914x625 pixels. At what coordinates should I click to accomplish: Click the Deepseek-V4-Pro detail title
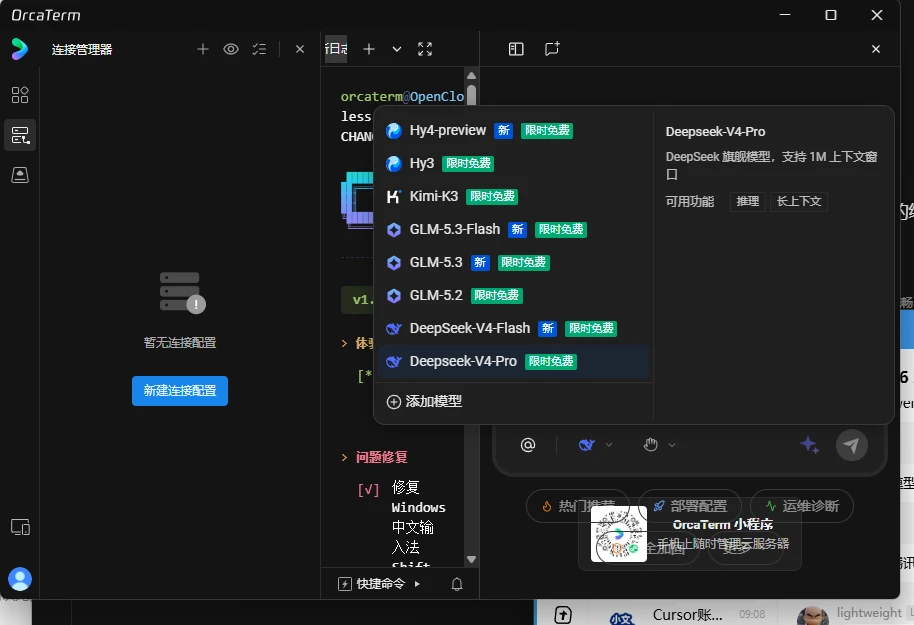(715, 132)
